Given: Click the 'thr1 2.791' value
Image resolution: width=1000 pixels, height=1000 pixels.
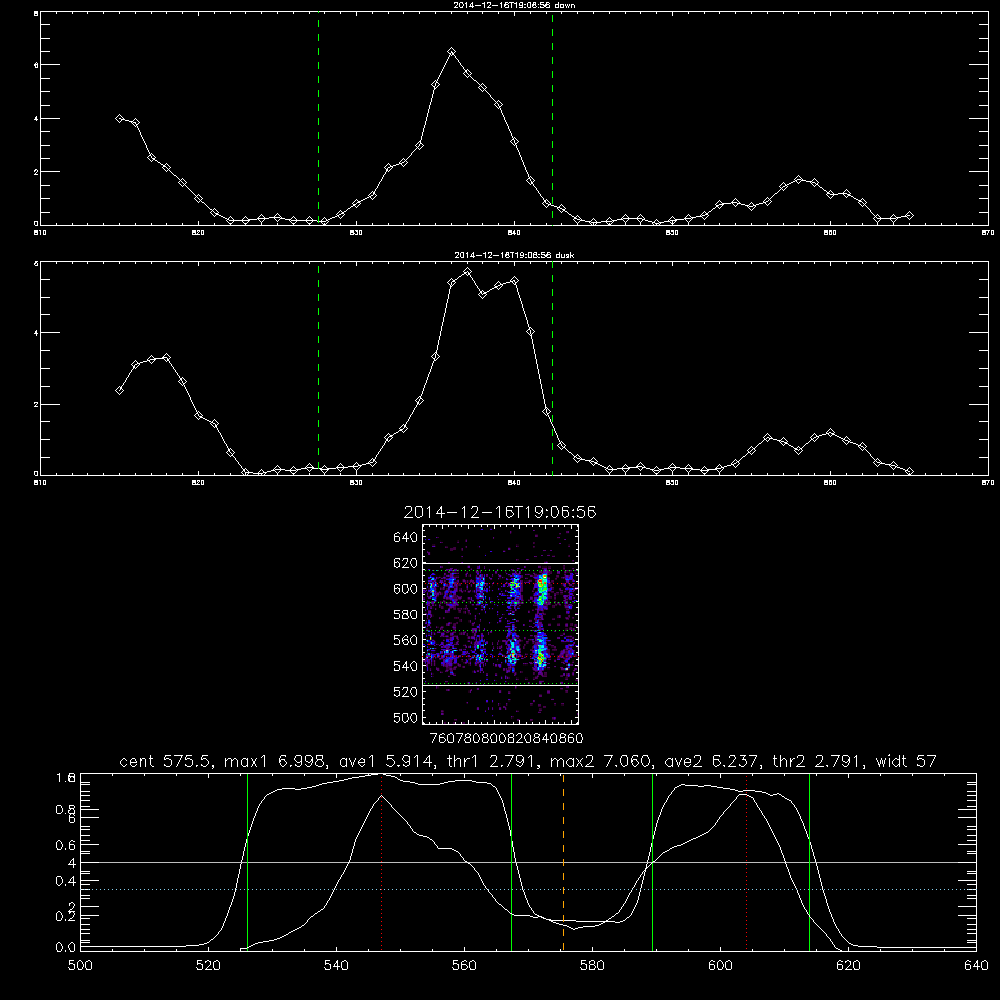Looking at the screenshot, I should [x=492, y=761].
